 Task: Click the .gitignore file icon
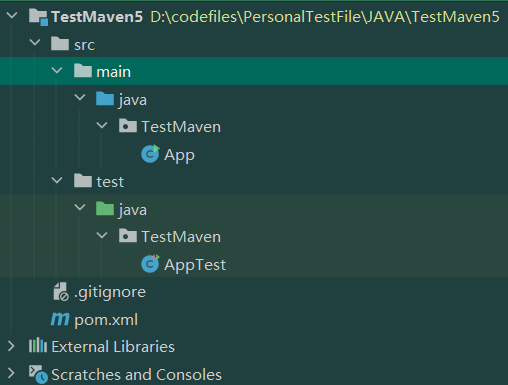coord(61,291)
